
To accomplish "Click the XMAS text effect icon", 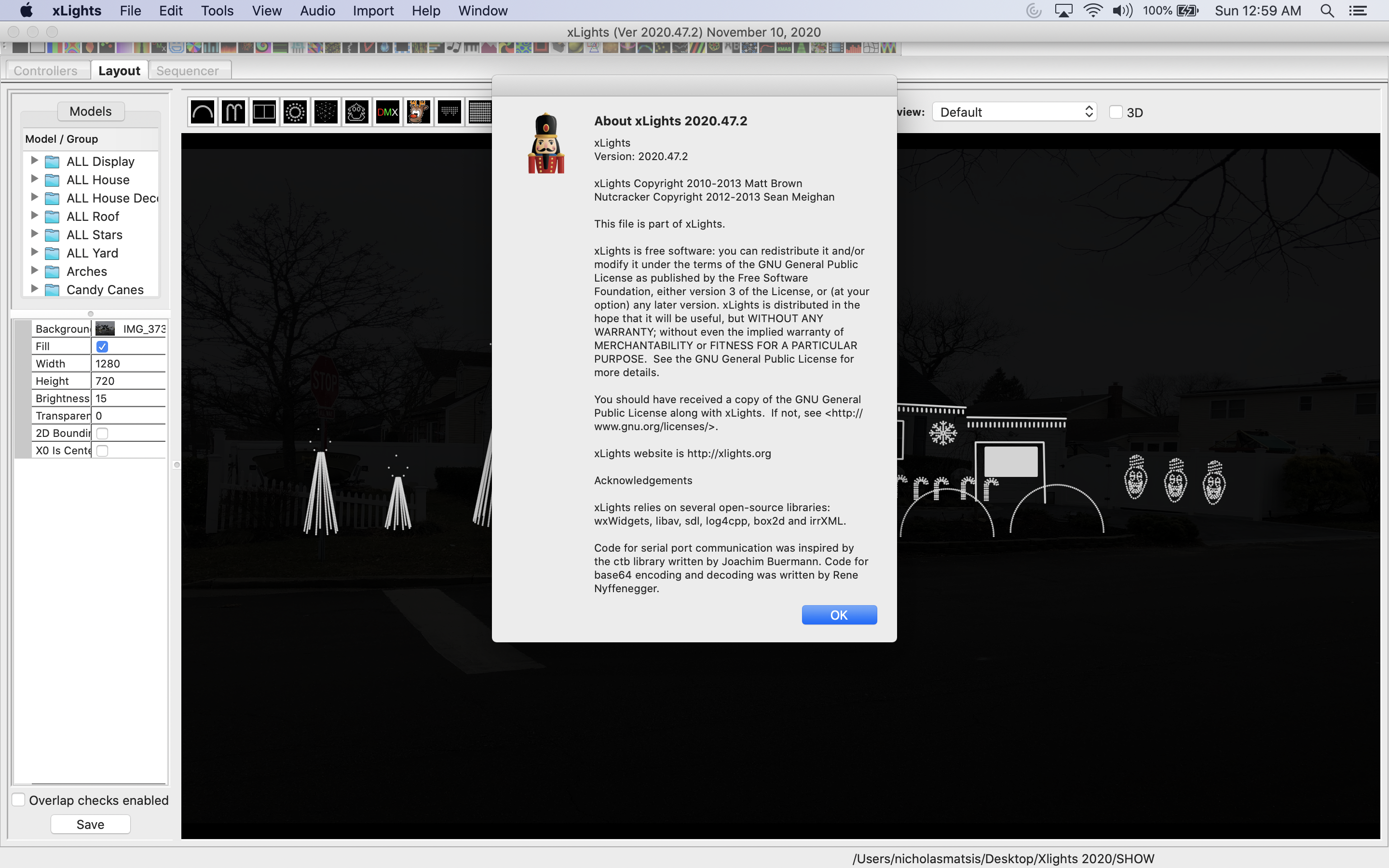I will click(784, 48).
